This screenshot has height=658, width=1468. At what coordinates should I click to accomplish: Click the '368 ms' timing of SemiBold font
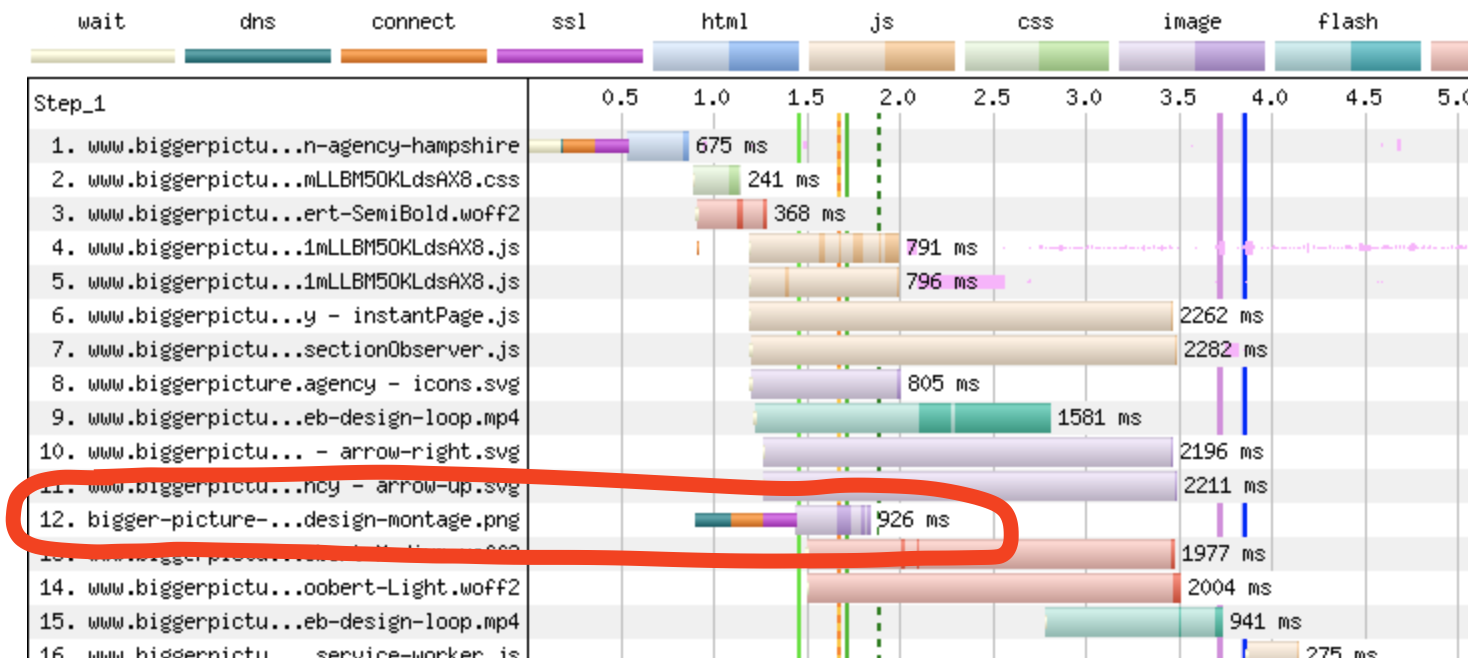[810, 214]
